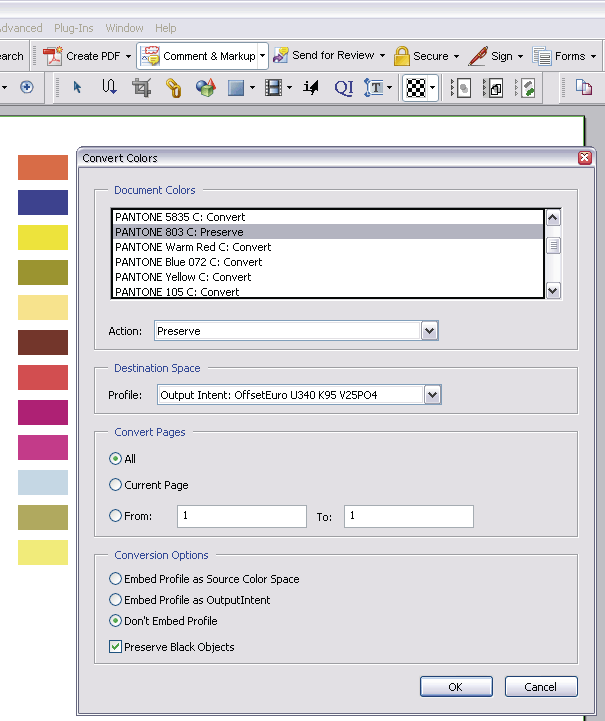Image resolution: width=605 pixels, height=721 pixels.
Task: Choose Don't Embed Profile option
Action: pyautogui.click(x=115, y=621)
